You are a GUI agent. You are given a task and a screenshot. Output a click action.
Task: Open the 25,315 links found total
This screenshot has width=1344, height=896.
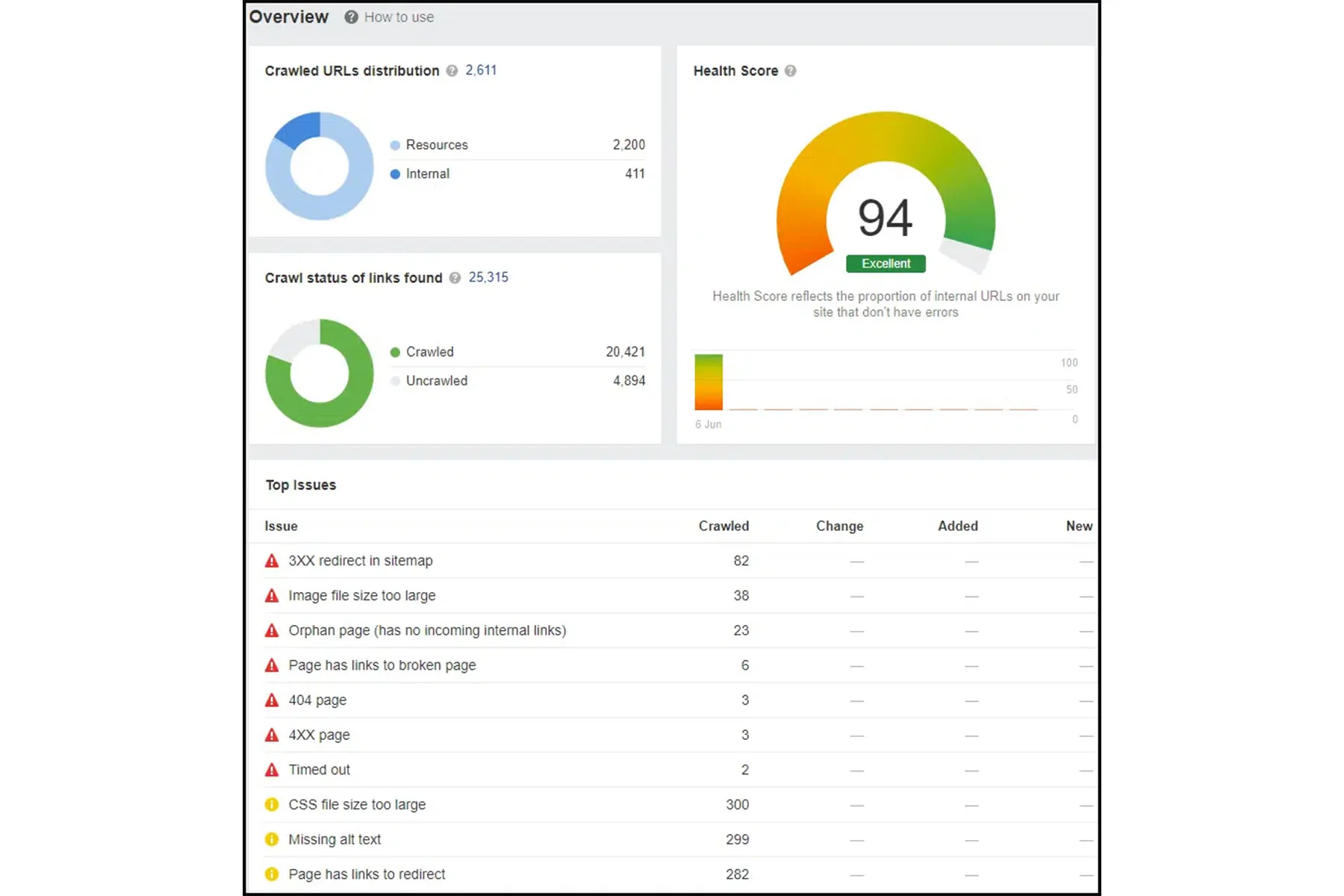tap(488, 277)
